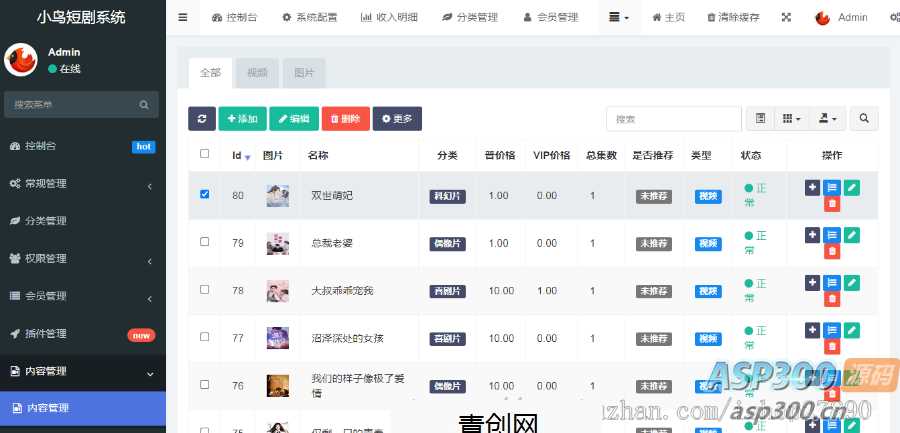The width and height of the screenshot is (900, 433).
Task: Switch to the 全部 tab
Action: coord(210,73)
